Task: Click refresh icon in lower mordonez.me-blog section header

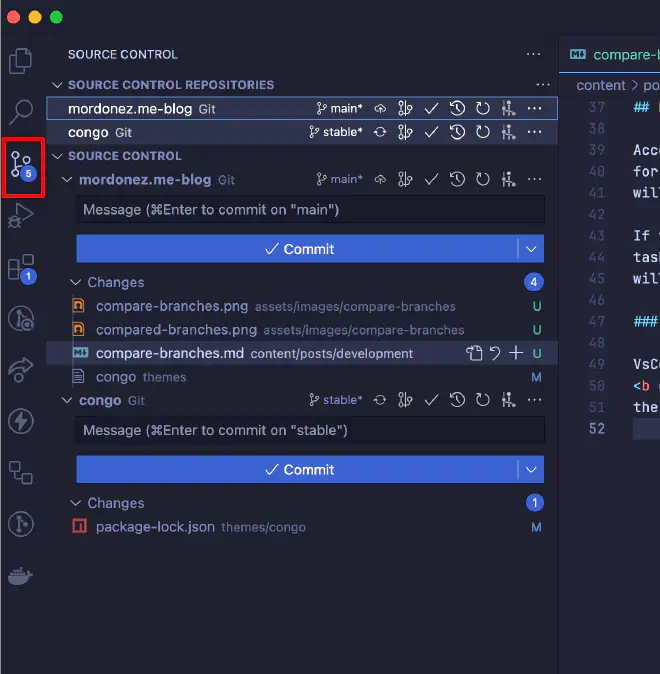Action: click(x=483, y=179)
